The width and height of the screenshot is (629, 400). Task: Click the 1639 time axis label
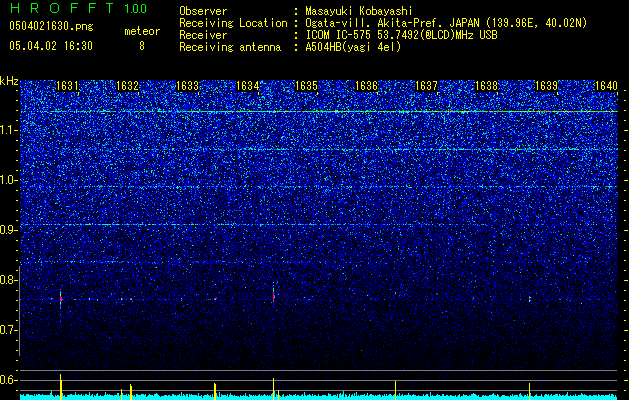[546, 86]
